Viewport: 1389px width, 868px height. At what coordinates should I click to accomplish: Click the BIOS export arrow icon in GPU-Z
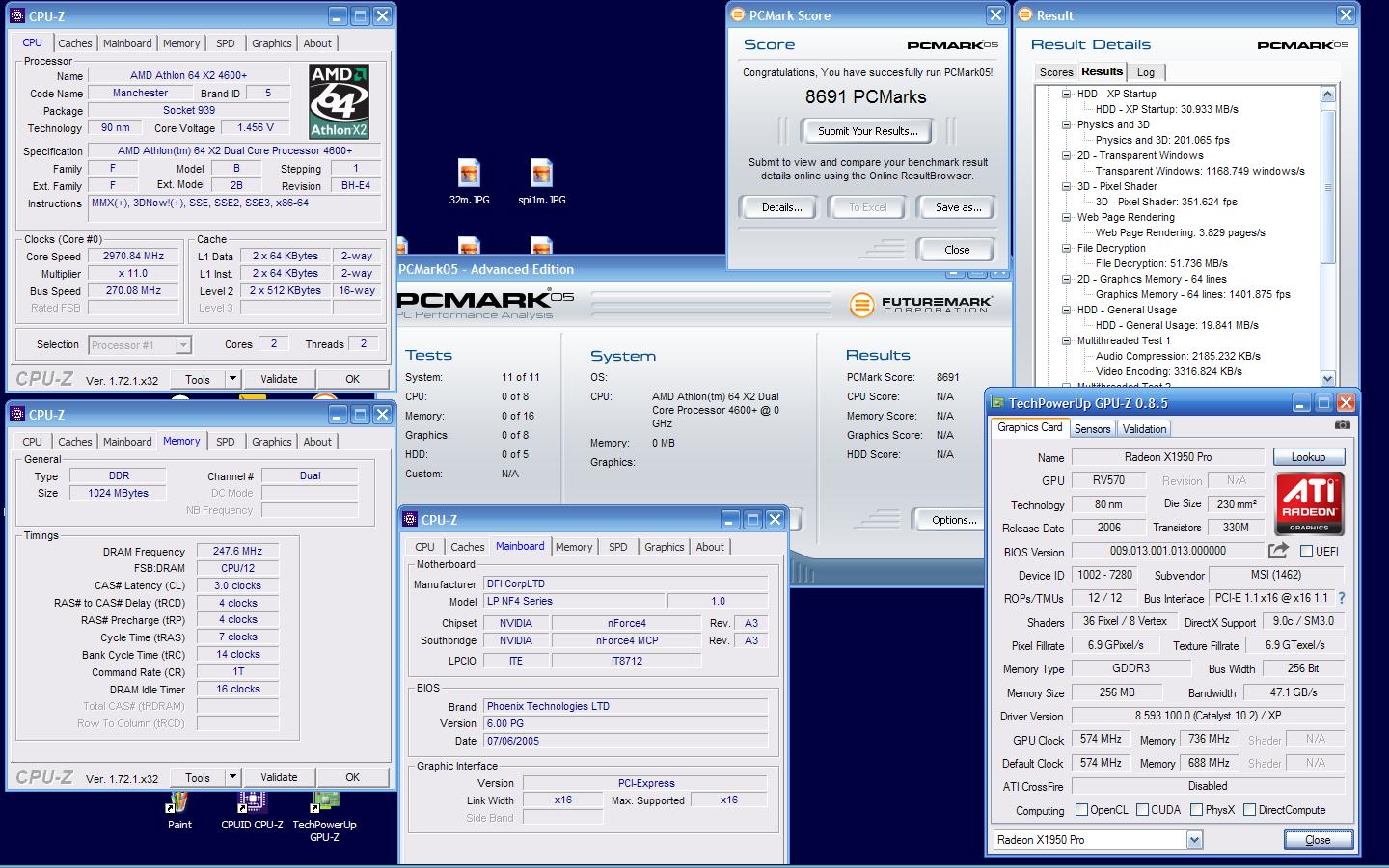pos(1278,551)
